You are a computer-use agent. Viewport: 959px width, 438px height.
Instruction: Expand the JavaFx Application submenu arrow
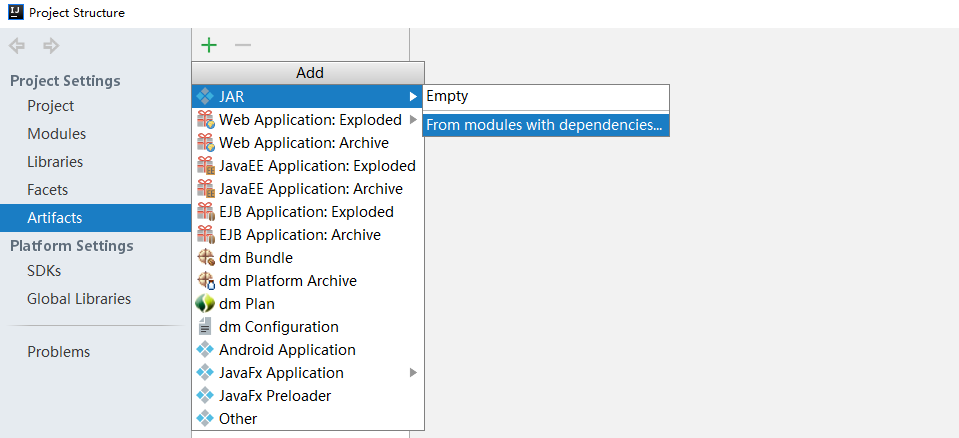pyautogui.click(x=413, y=373)
